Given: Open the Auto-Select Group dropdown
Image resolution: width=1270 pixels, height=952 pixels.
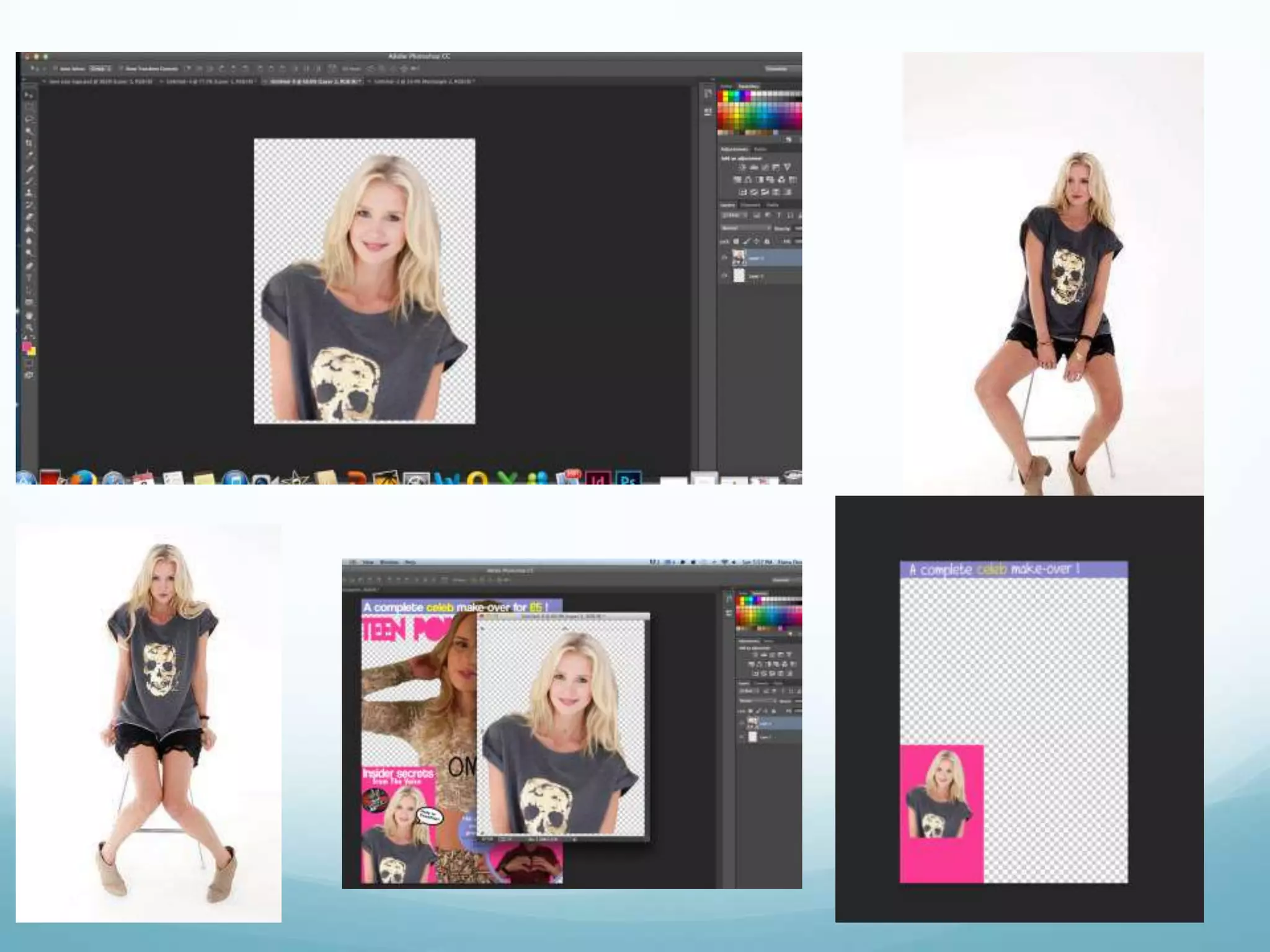Looking at the screenshot, I should [x=100, y=69].
